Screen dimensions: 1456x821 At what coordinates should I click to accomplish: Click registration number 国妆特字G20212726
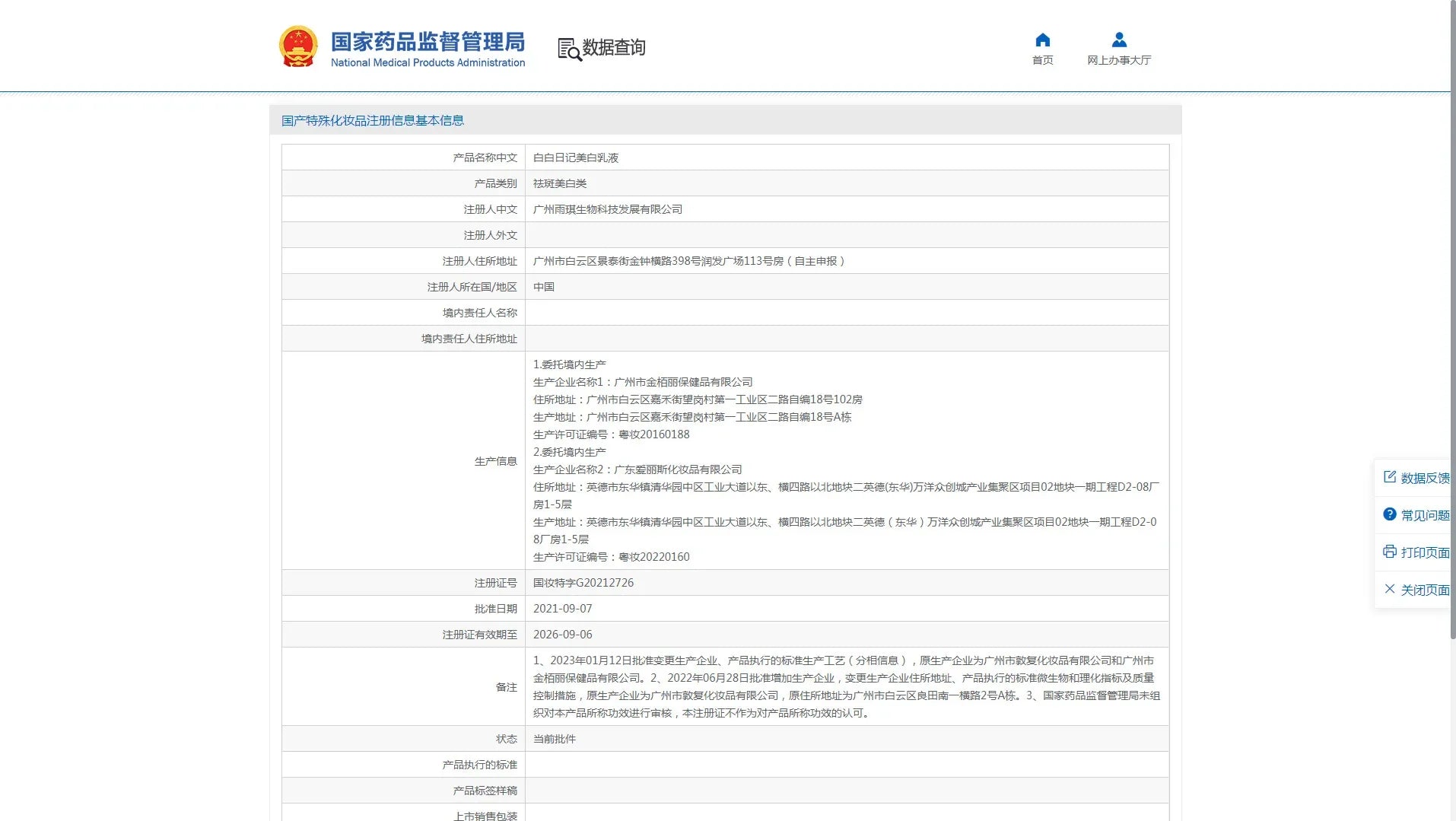[583, 583]
